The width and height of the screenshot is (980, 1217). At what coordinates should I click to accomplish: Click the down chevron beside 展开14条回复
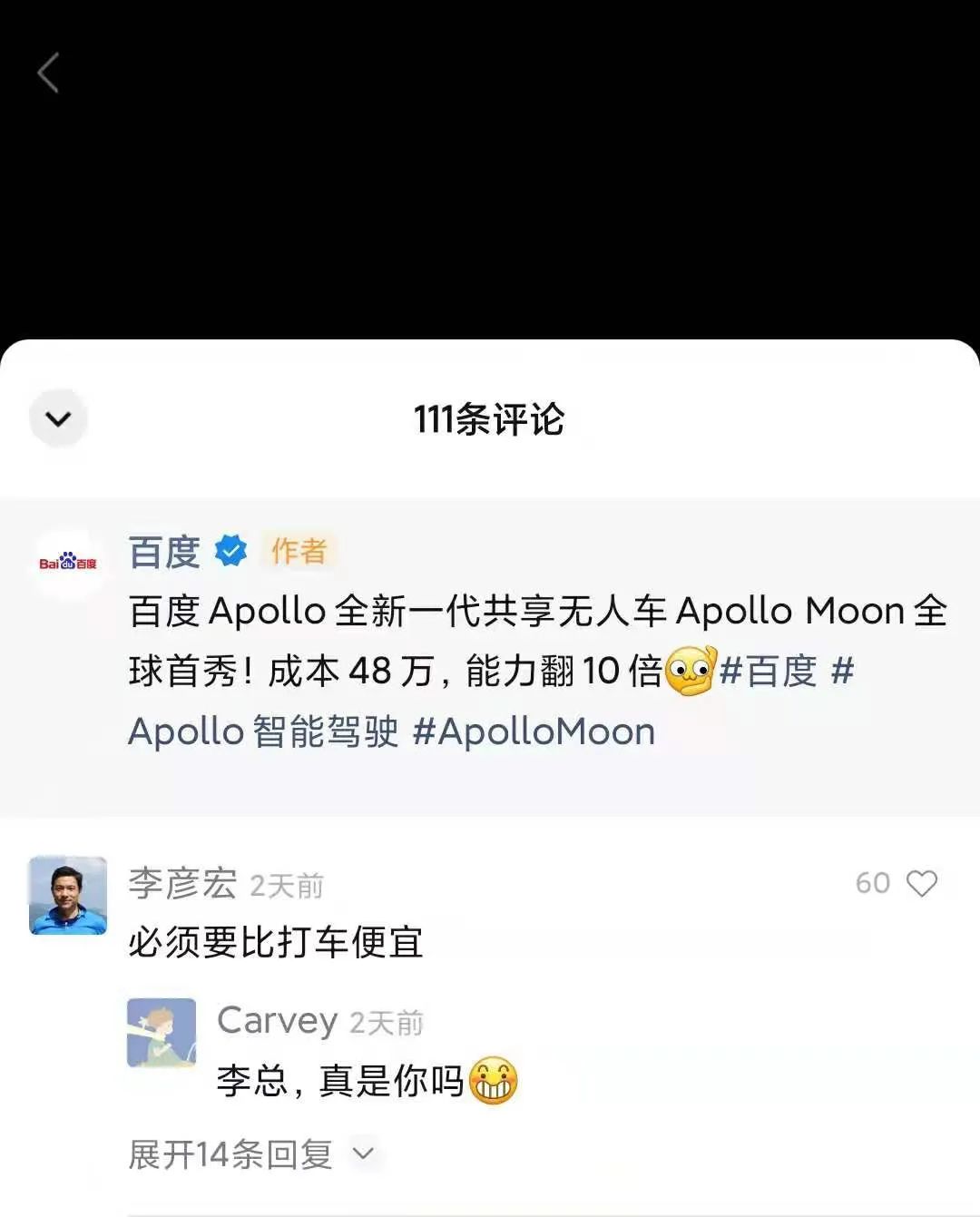pos(363,1153)
